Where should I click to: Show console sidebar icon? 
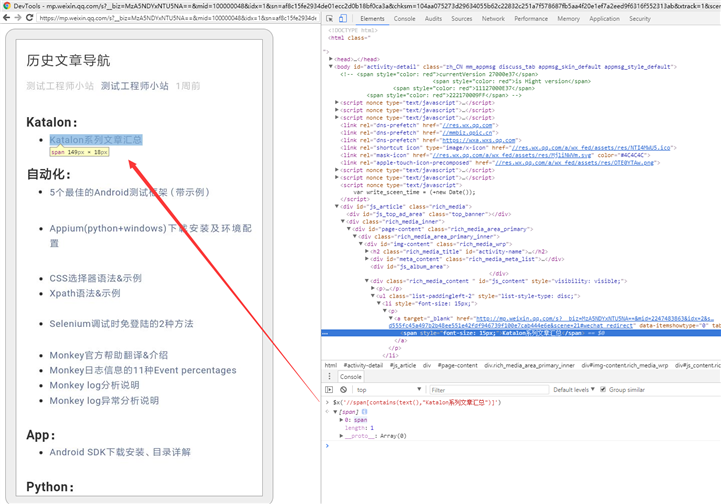[x=329, y=389]
